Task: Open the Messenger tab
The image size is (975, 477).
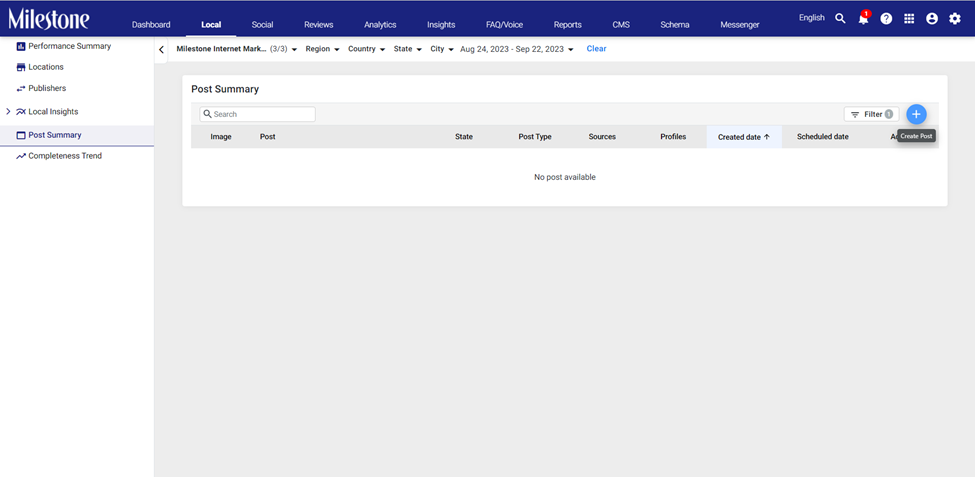Action: coord(740,25)
